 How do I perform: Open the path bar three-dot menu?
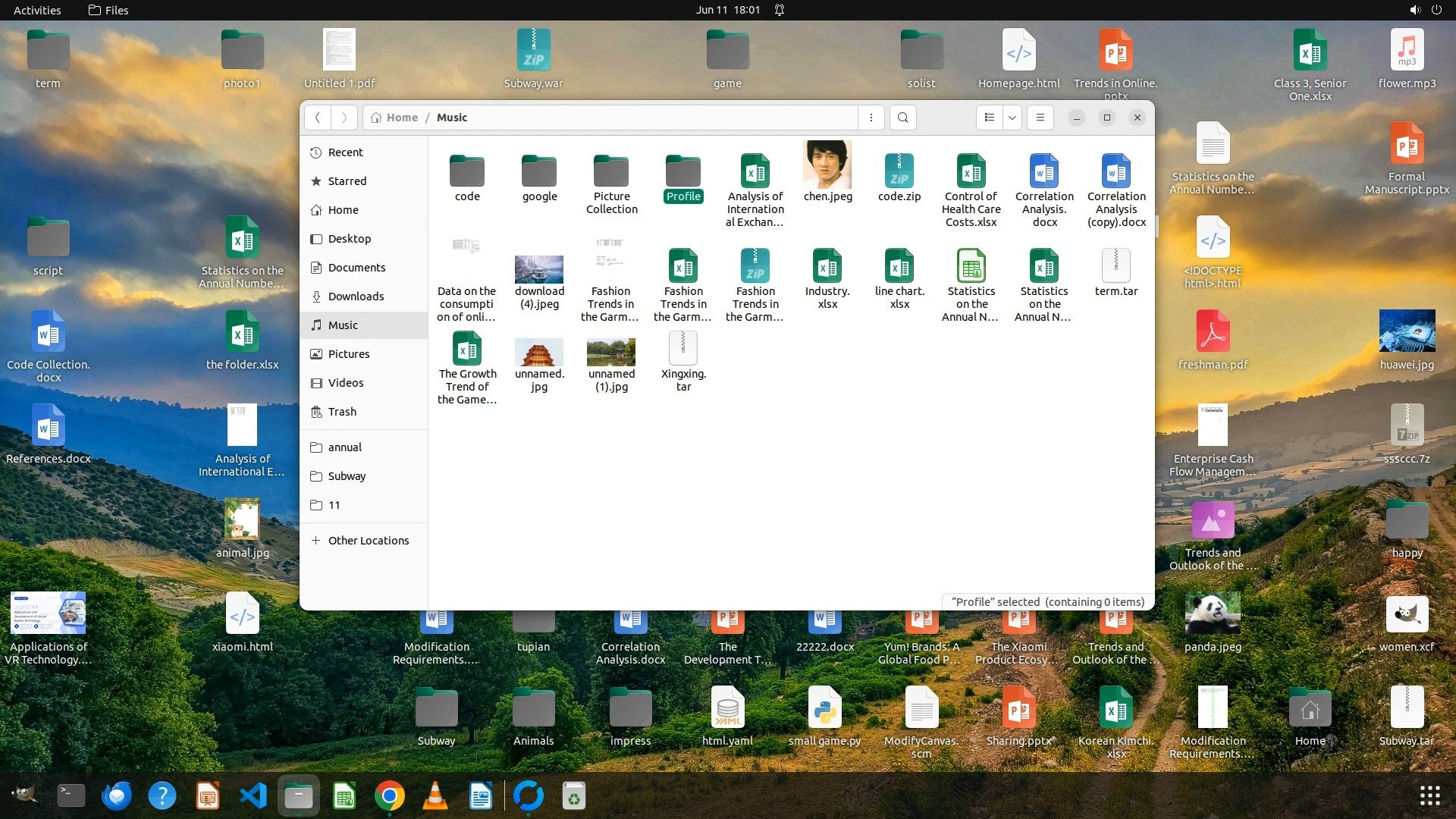[871, 118]
